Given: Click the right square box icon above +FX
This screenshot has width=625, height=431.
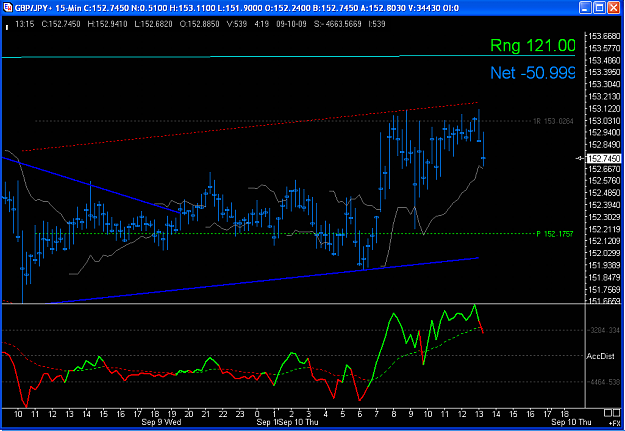Looking at the screenshot, I should point(617,412).
